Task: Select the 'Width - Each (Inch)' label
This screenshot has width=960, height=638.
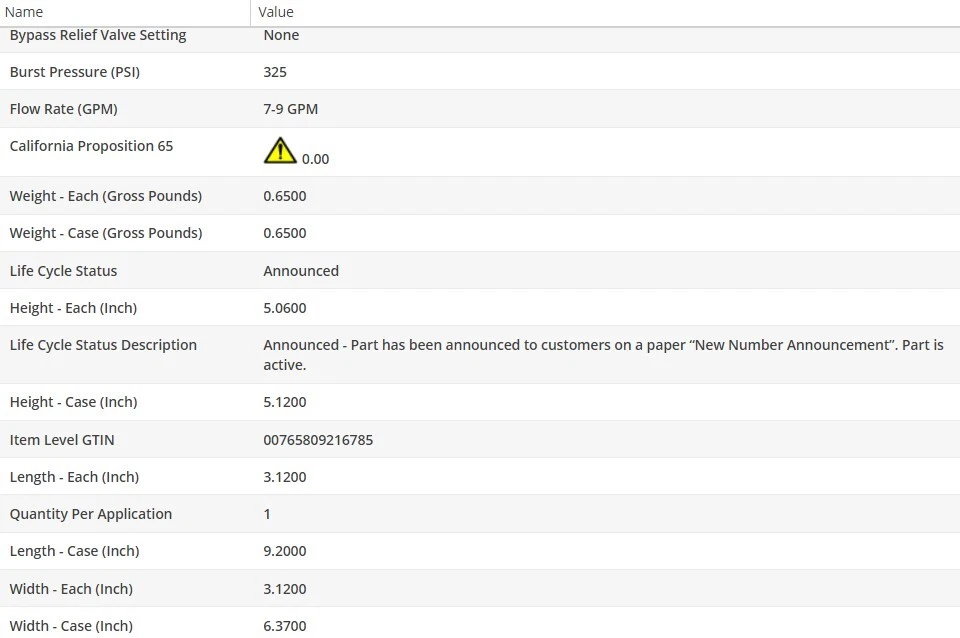Action: coord(71,589)
